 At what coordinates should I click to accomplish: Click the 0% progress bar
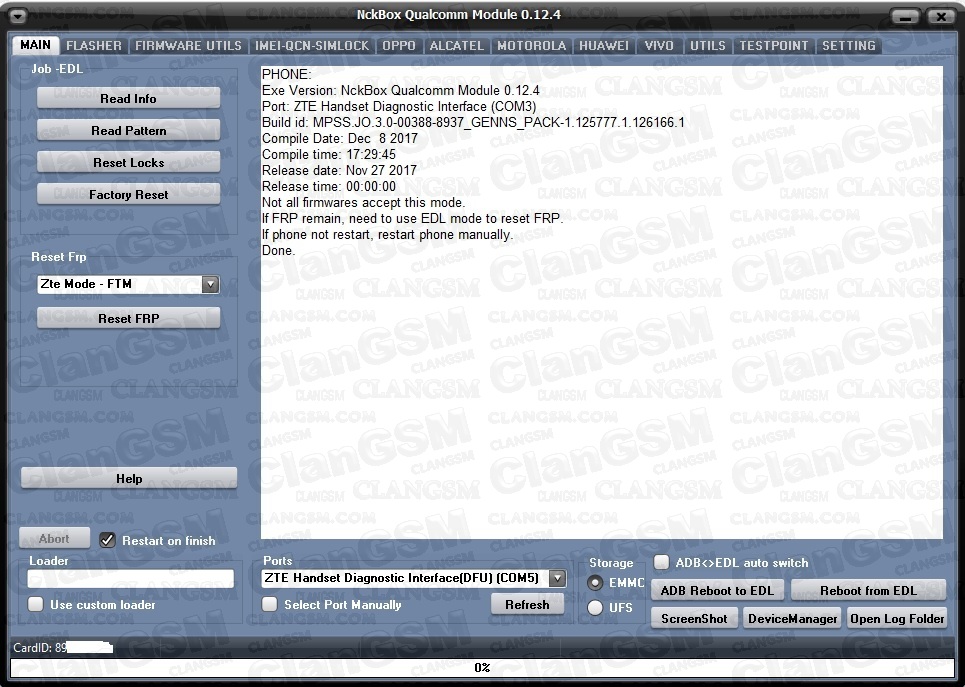482,668
